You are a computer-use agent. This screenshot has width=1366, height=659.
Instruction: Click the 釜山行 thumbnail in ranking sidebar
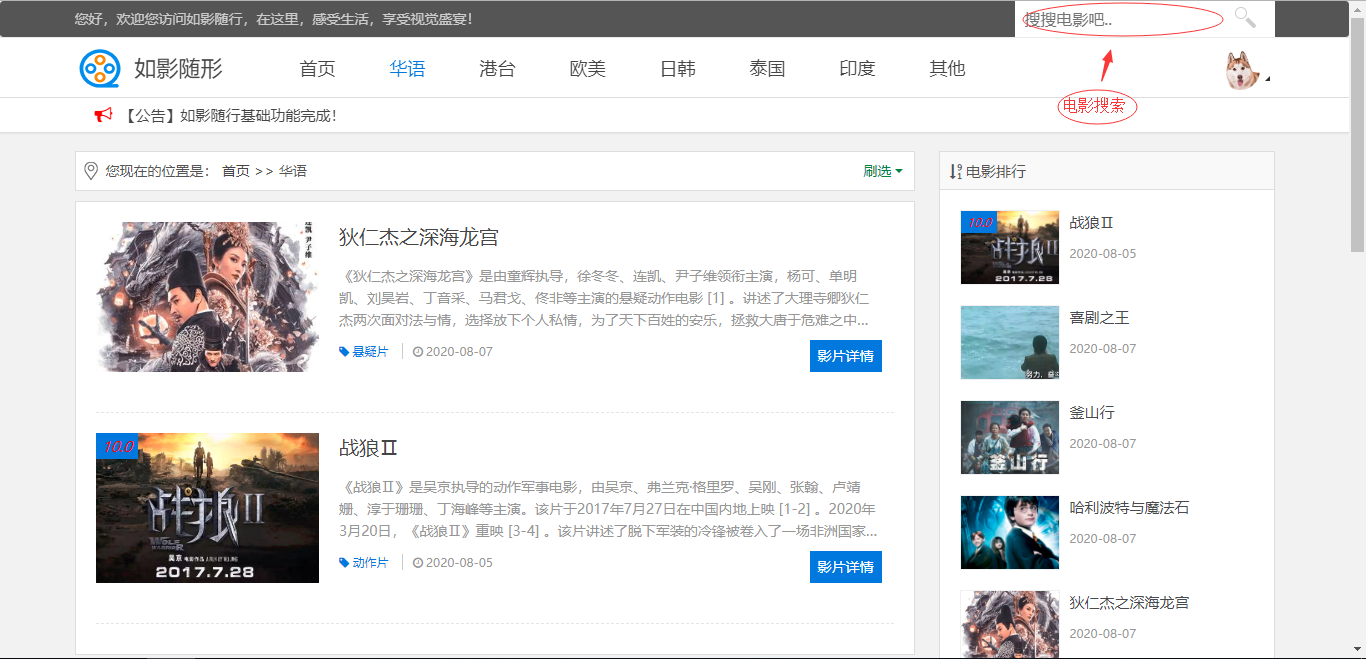[1010, 437]
